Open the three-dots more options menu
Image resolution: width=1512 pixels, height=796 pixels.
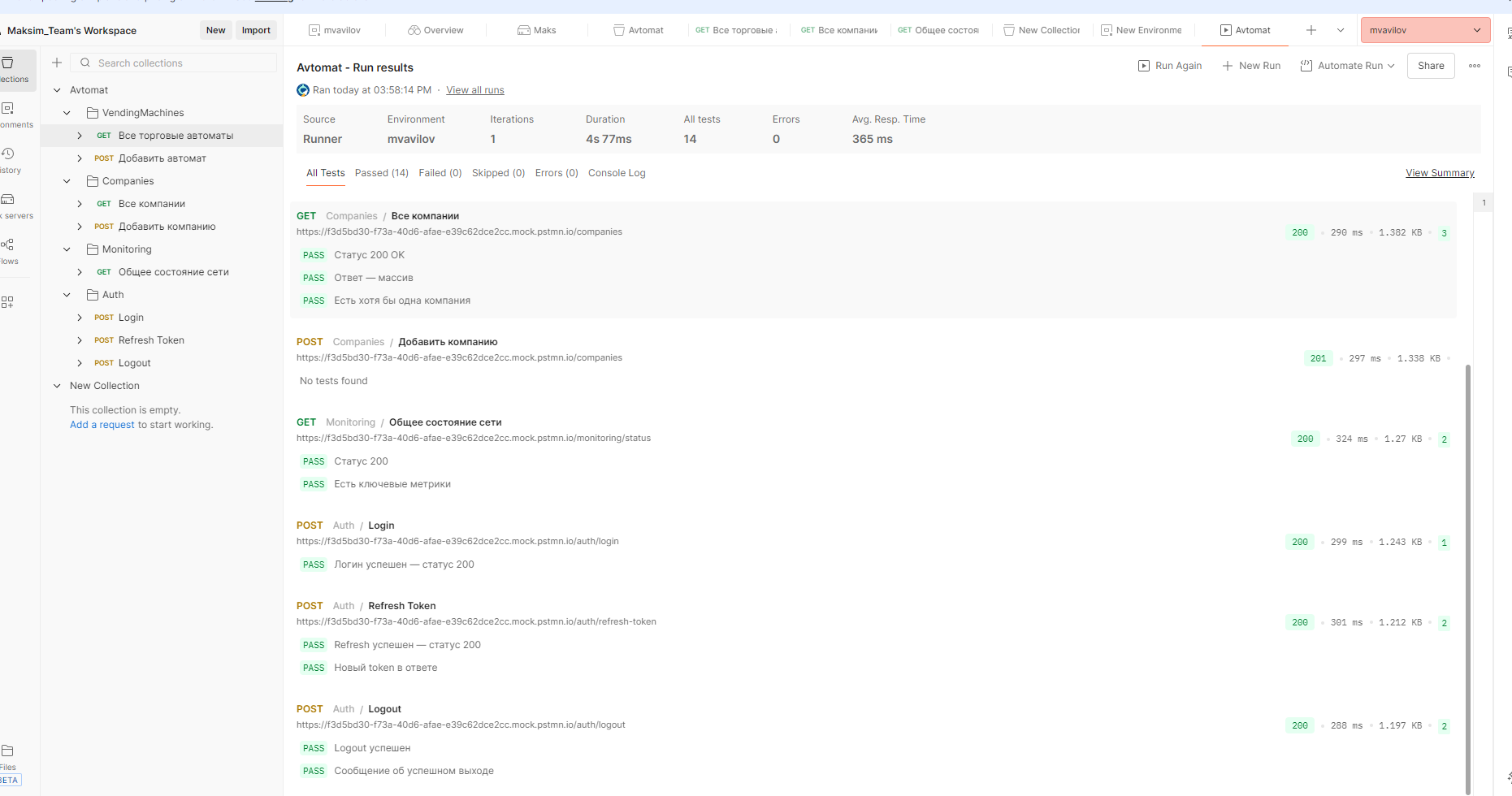coord(1474,66)
